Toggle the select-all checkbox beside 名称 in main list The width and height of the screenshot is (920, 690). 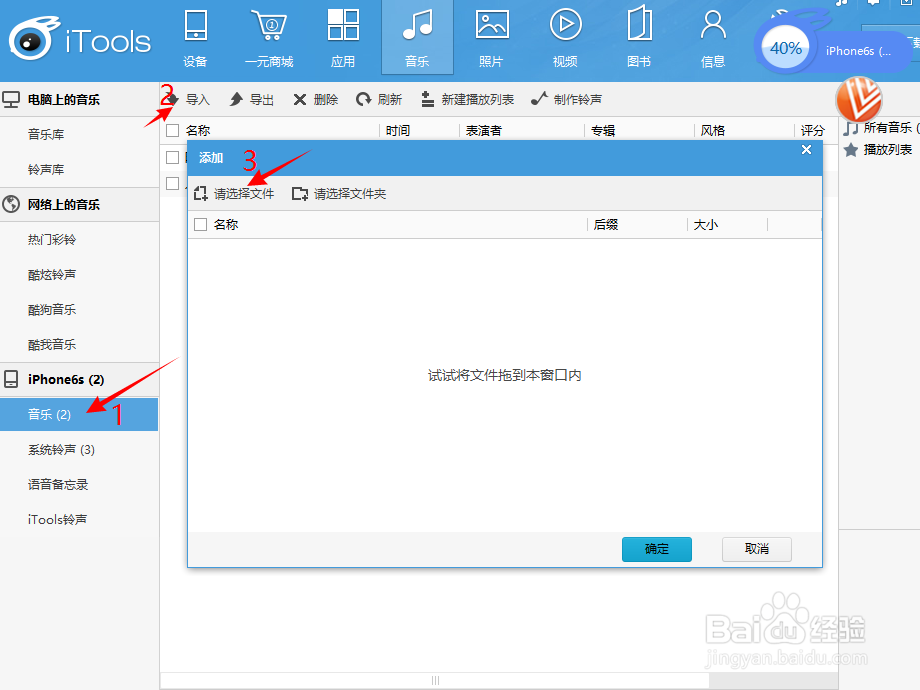[172, 130]
